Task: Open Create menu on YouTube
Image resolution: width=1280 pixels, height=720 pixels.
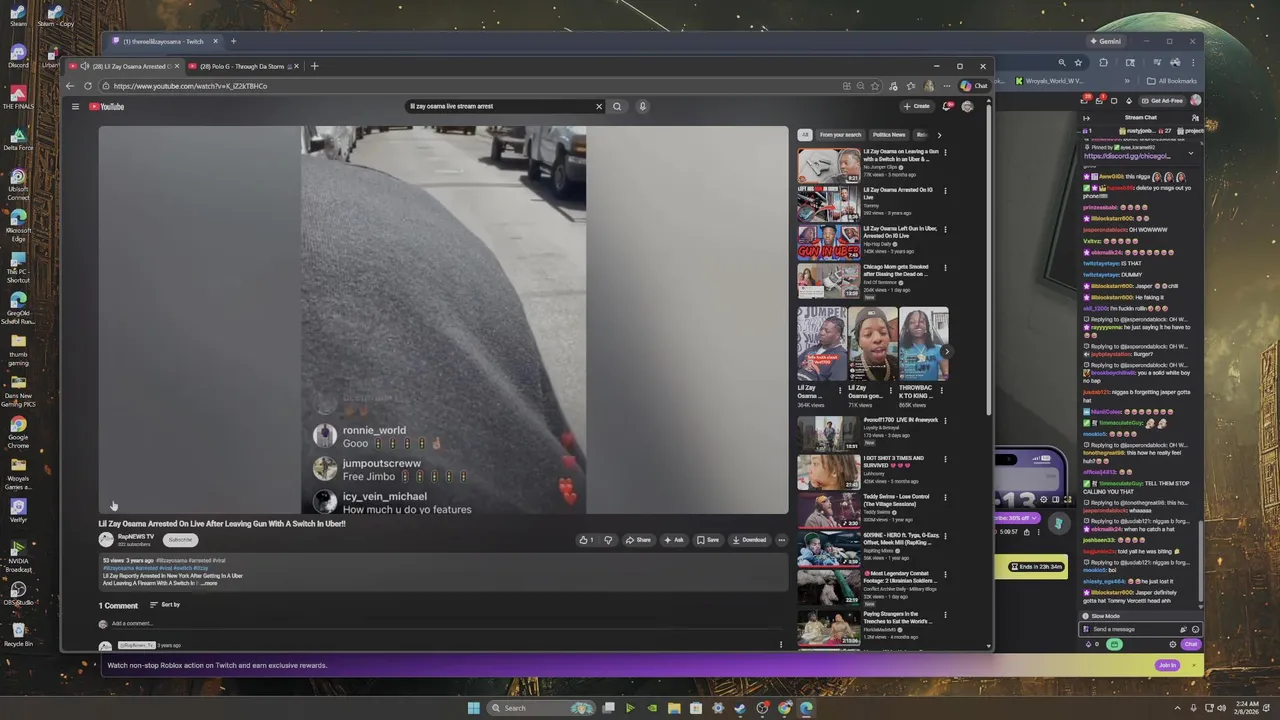Action: click(x=916, y=106)
